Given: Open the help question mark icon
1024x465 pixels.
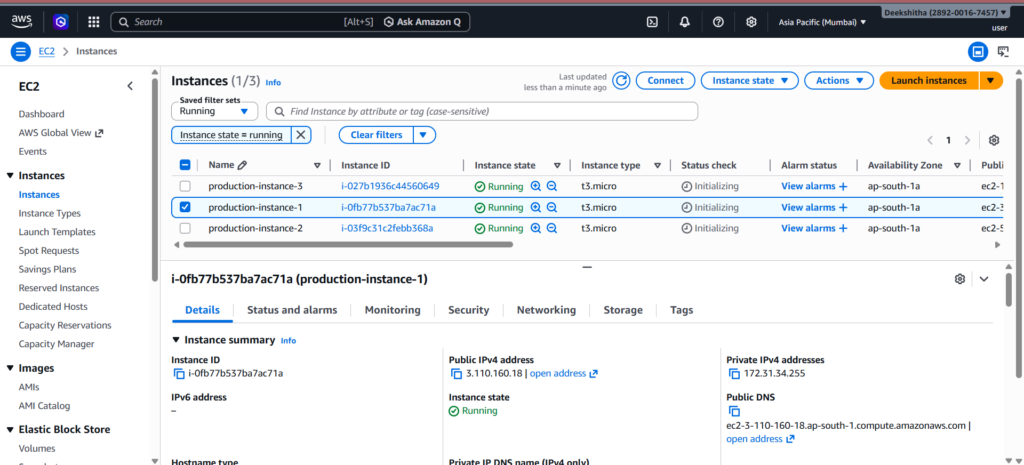Looking at the screenshot, I should [718, 21].
